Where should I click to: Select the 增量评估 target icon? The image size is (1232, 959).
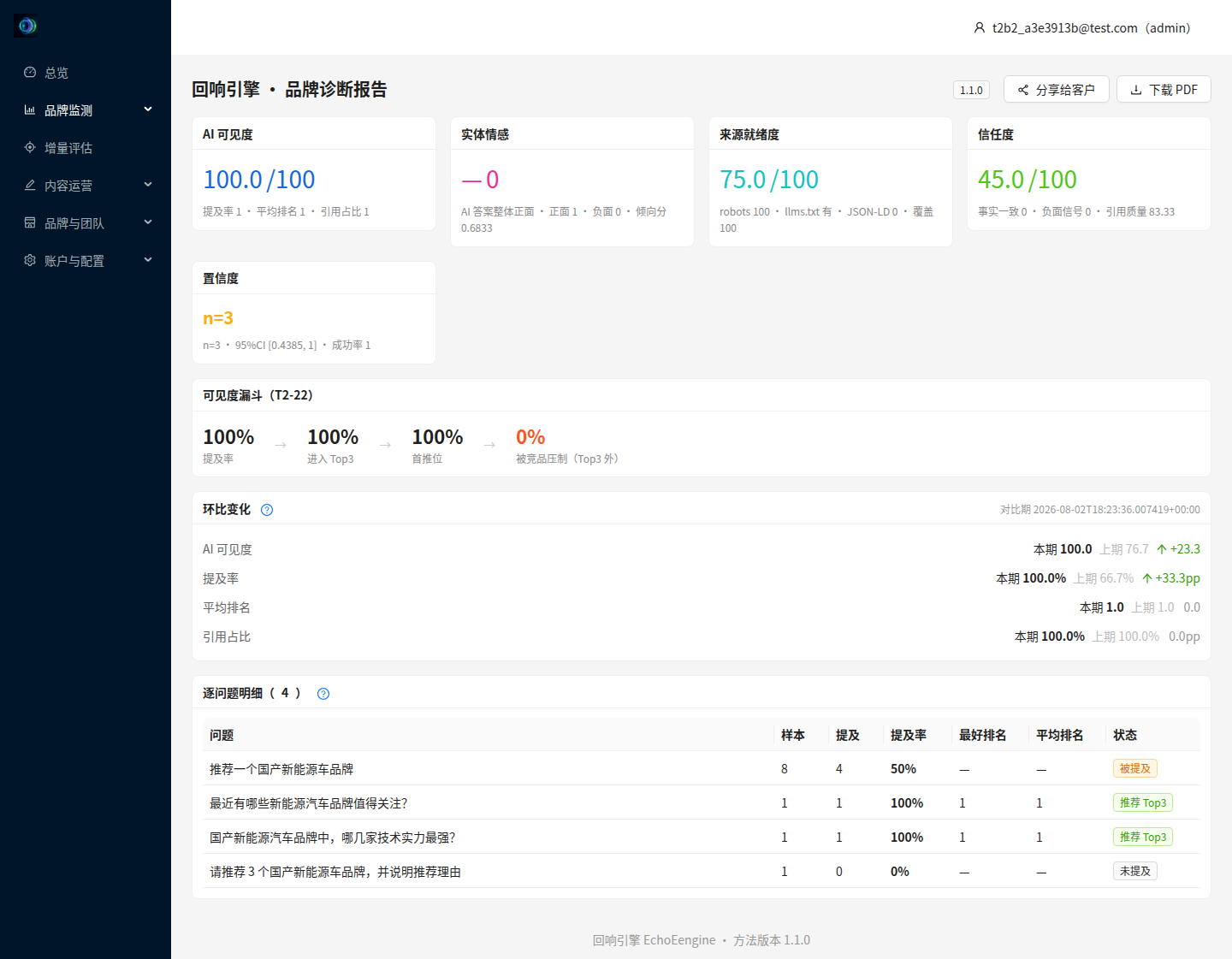[x=30, y=148]
